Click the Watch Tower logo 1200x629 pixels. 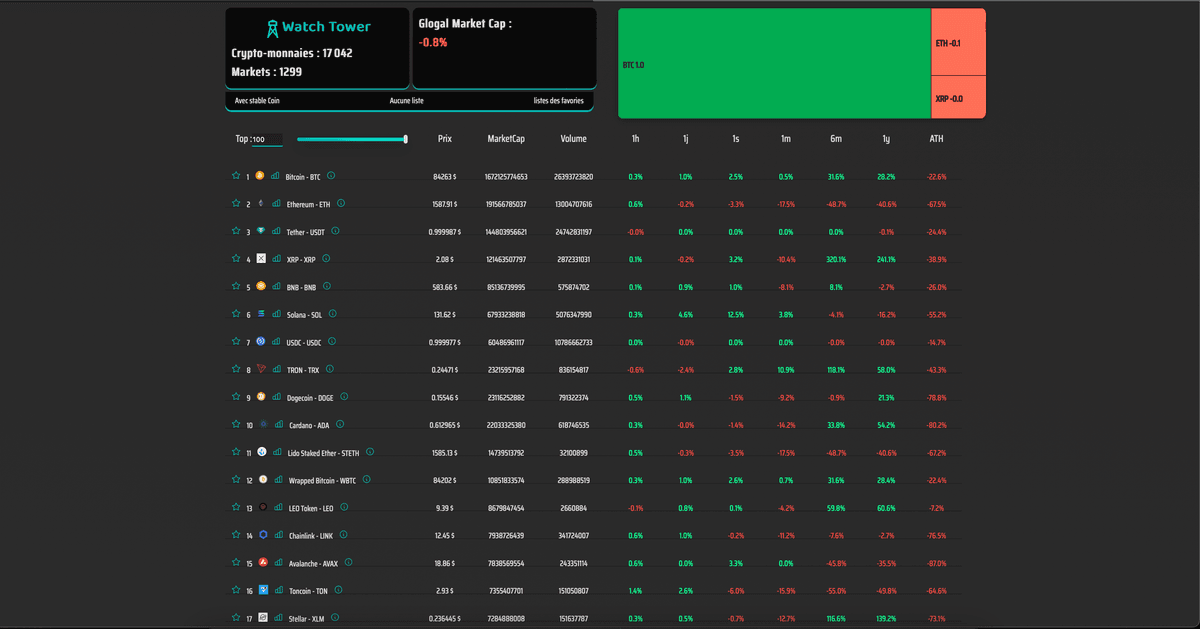317,28
